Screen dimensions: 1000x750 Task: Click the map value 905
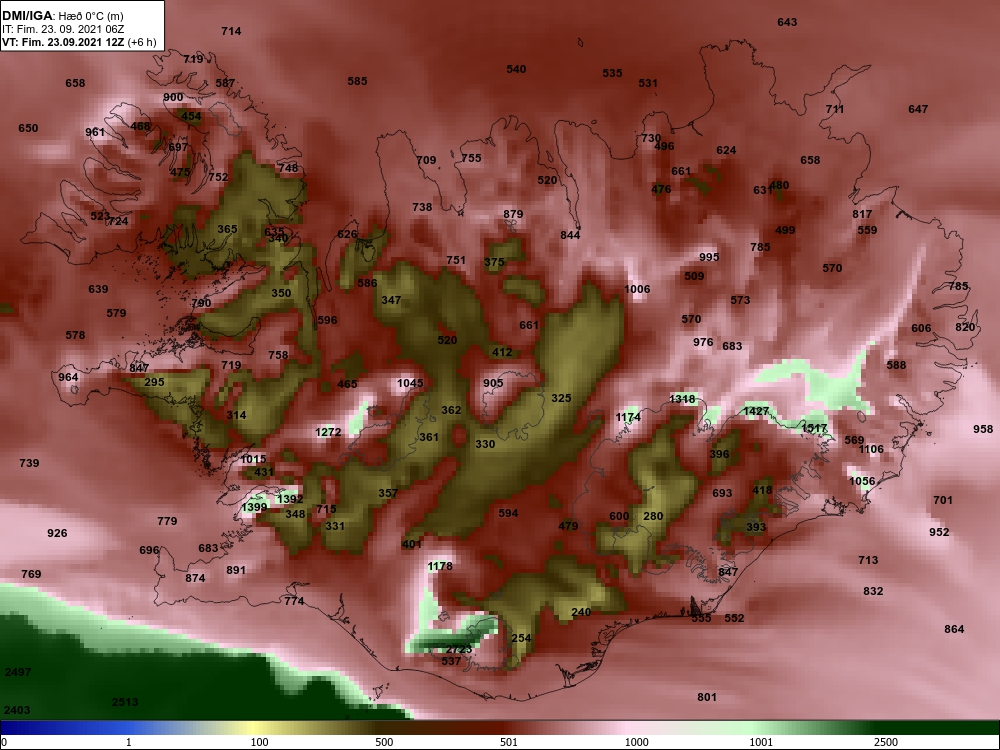[x=493, y=383]
